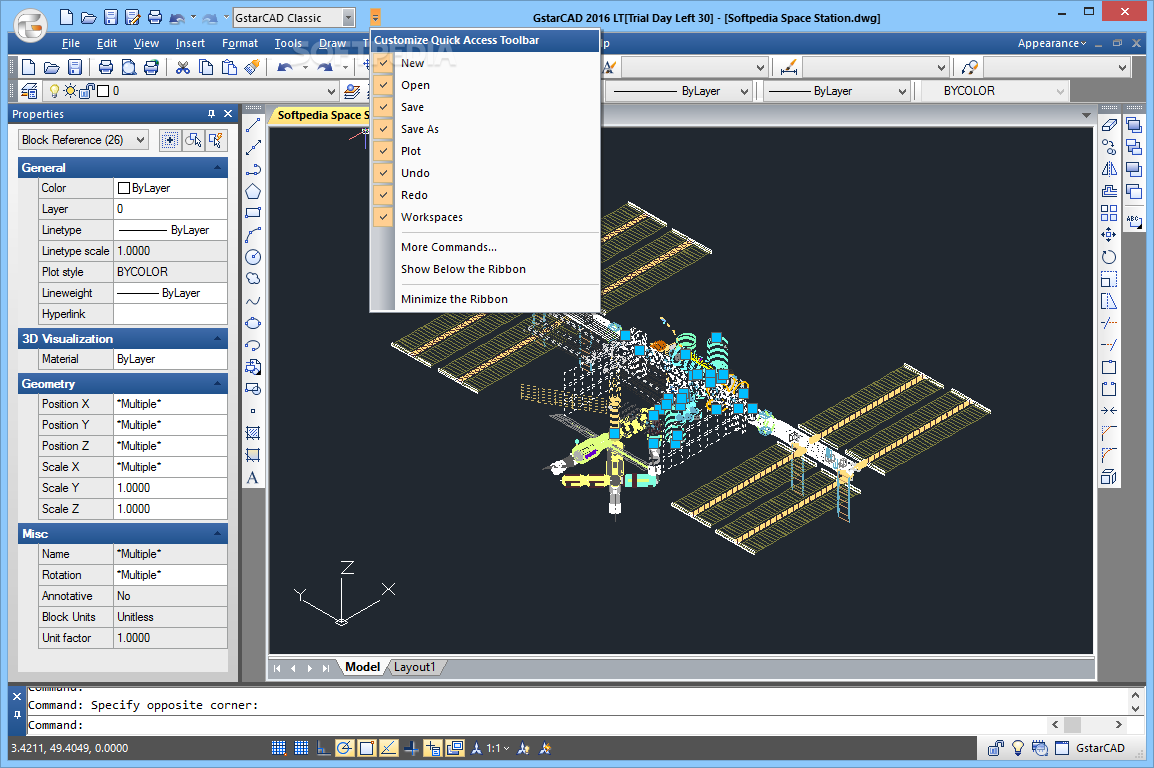Click the layer 0 color square
Image resolution: width=1154 pixels, height=768 pixels.
(104, 91)
